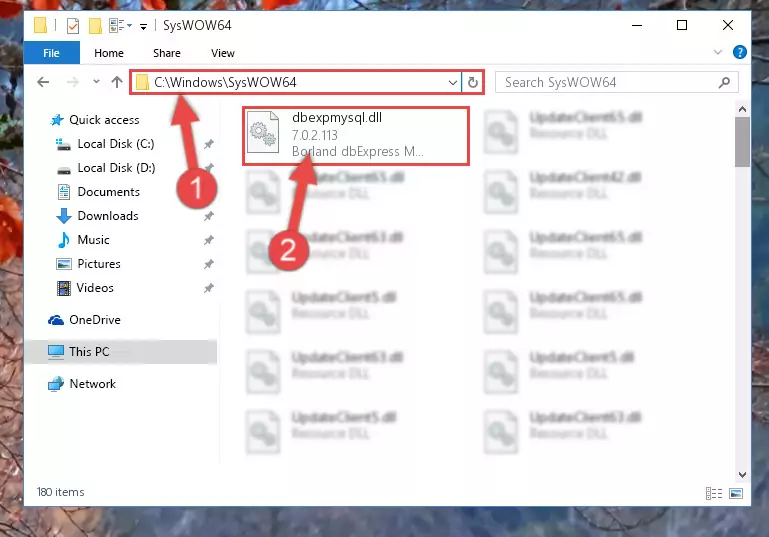Click the vertical scrollbar thumb
769x537 pixels.
pyautogui.click(x=742, y=142)
